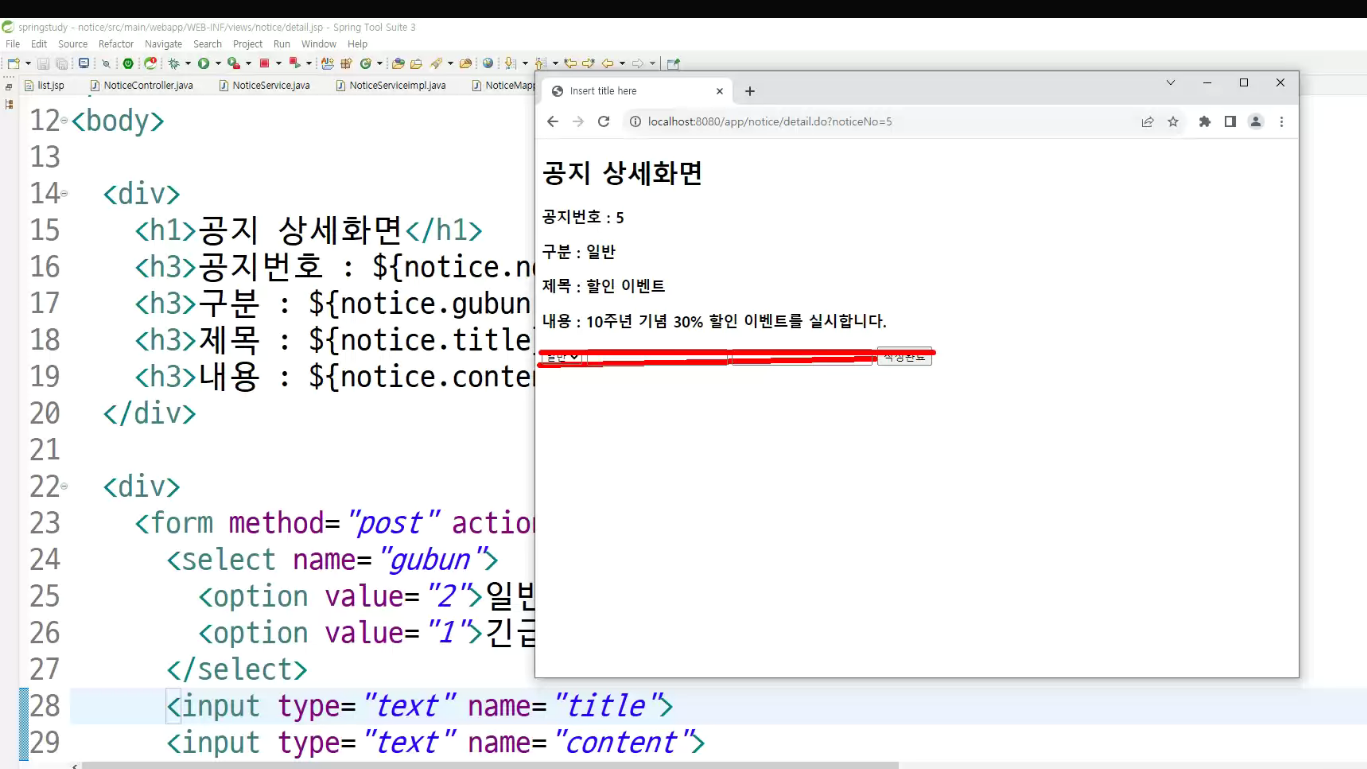Viewport: 1367px width, 769px height.
Task: Click the horizontal scrollbar of the editor
Action: 490,765
